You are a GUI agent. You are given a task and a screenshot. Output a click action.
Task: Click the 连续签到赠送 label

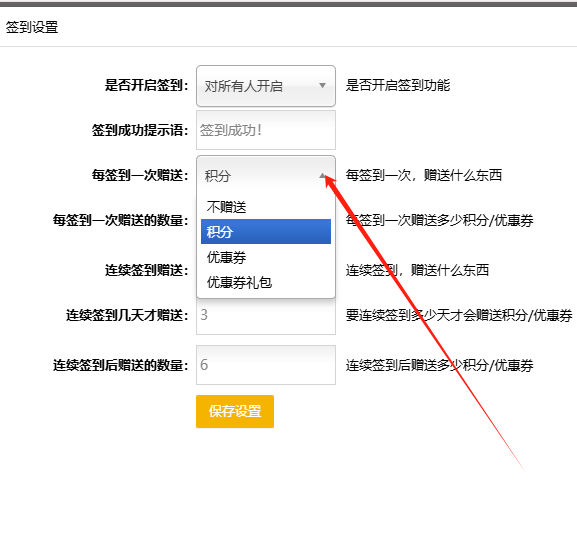[x=146, y=270]
